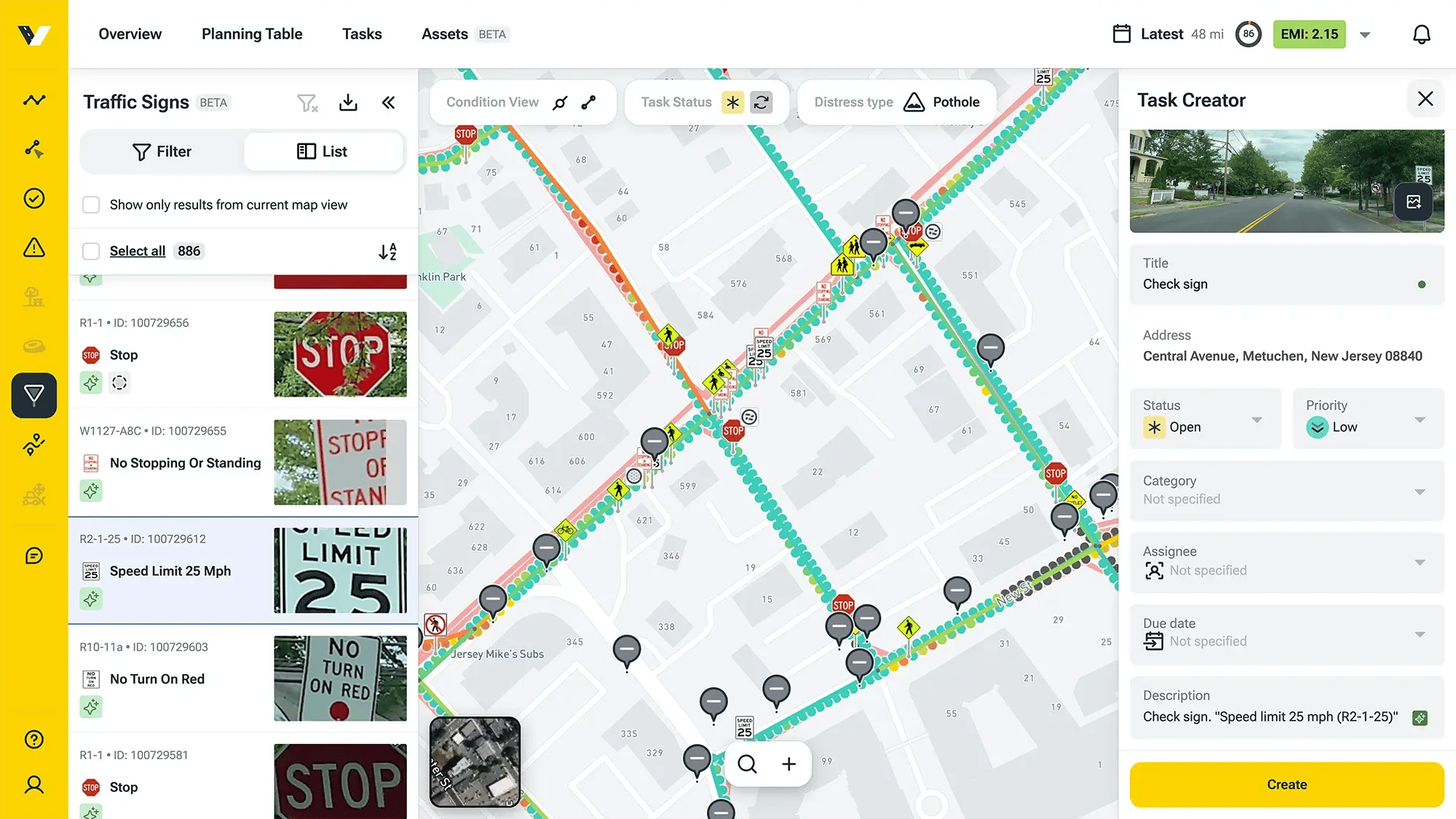The width and height of the screenshot is (1456, 819).
Task: Click the Task Status sync/refresh icon
Action: pos(761,101)
